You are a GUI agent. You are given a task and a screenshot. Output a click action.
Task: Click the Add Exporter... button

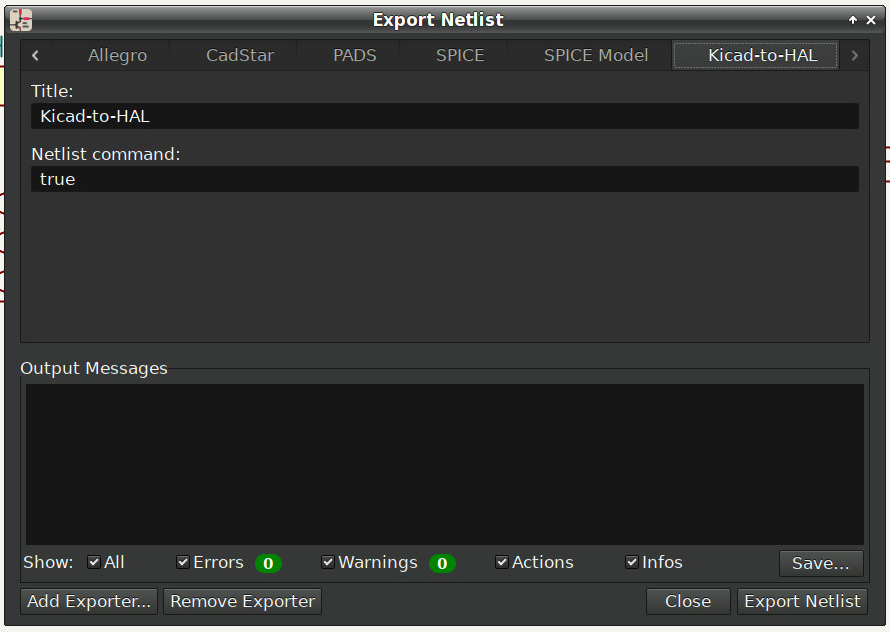[89, 601]
